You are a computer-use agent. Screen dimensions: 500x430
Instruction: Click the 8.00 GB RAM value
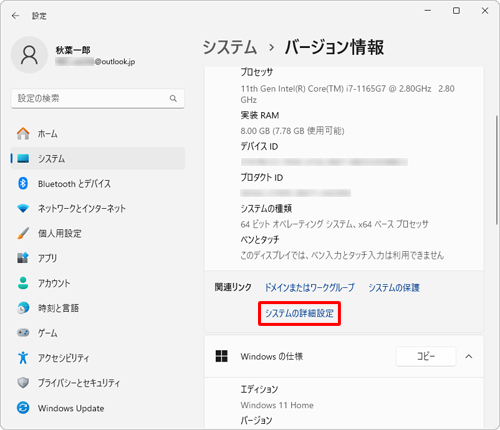pos(292,131)
